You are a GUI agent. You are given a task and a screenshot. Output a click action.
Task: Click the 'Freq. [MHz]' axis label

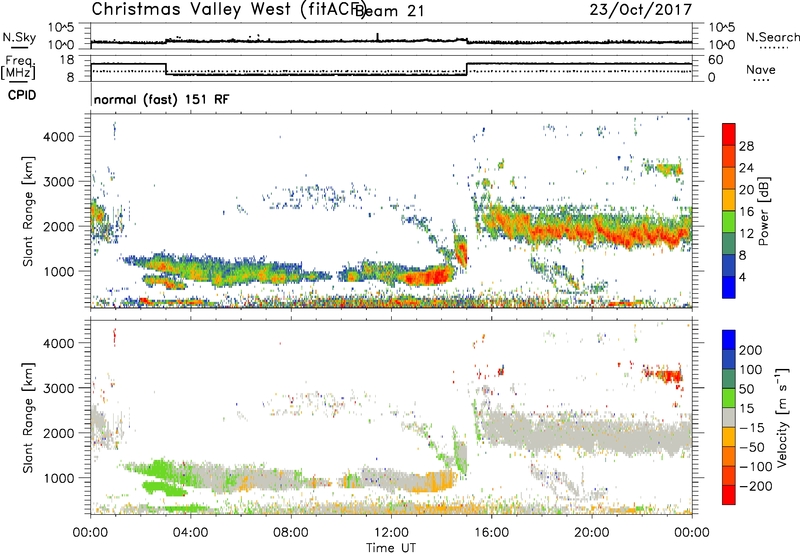point(18,67)
